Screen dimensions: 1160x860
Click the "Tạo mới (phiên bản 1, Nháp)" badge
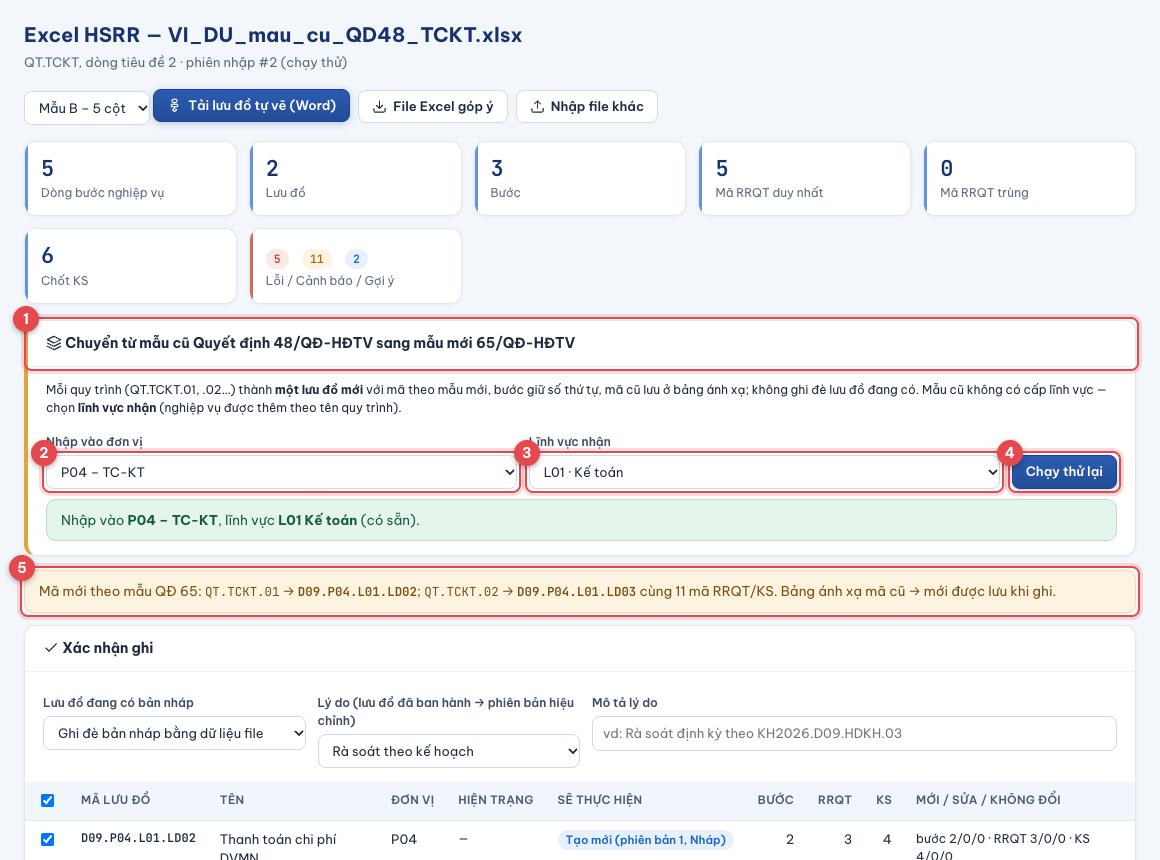tap(645, 839)
